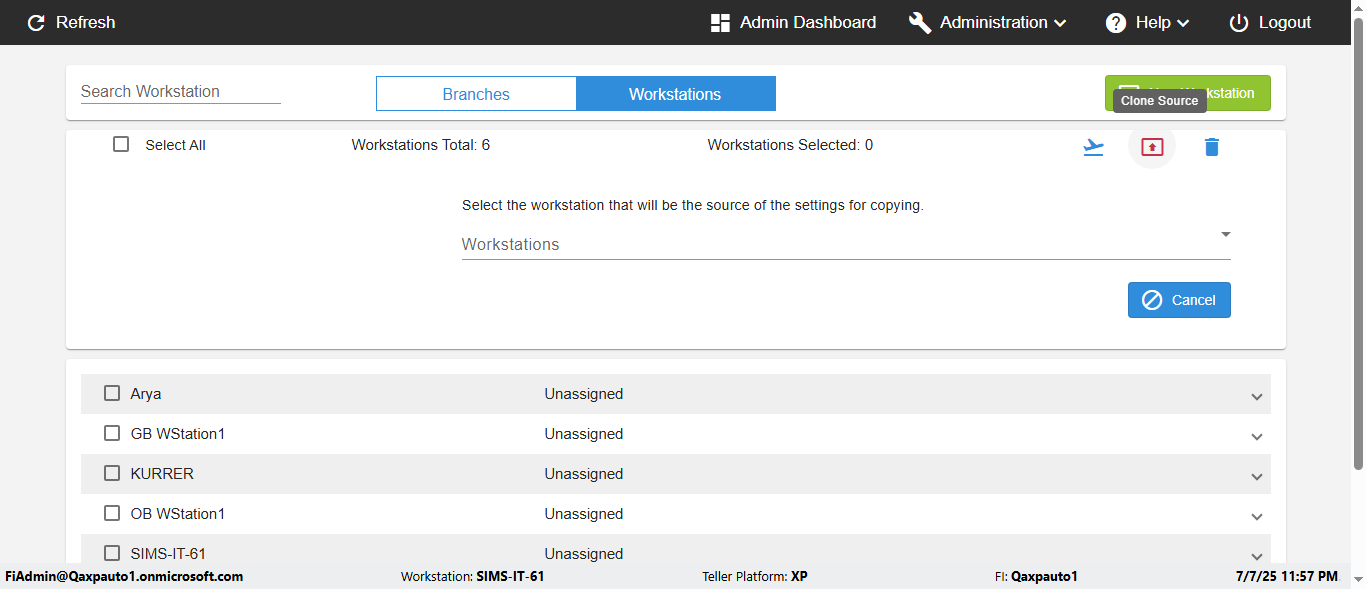Click the blue trash delete icon

point(1212,147)
